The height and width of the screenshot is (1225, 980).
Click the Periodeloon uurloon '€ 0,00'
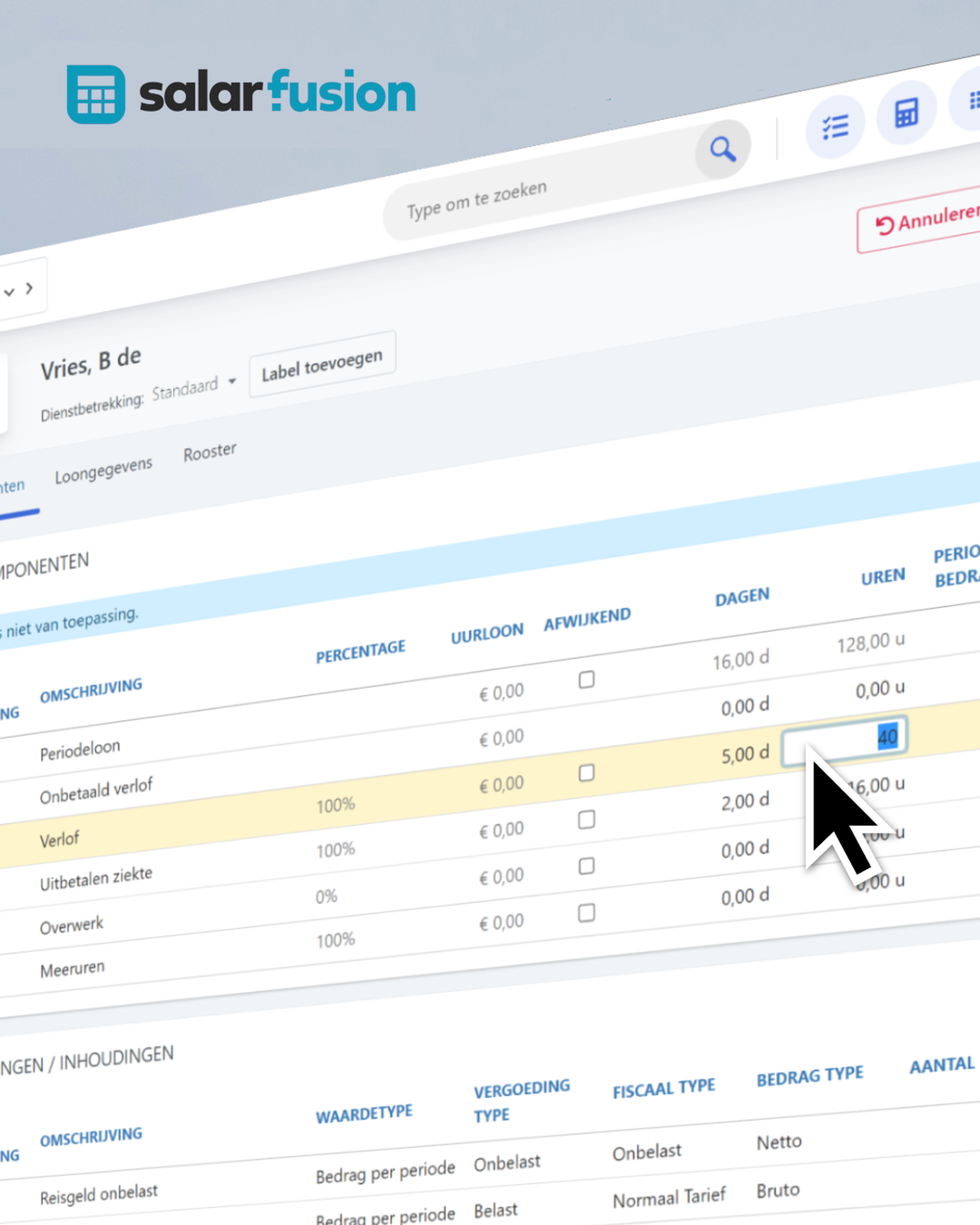tap(502, 693)
